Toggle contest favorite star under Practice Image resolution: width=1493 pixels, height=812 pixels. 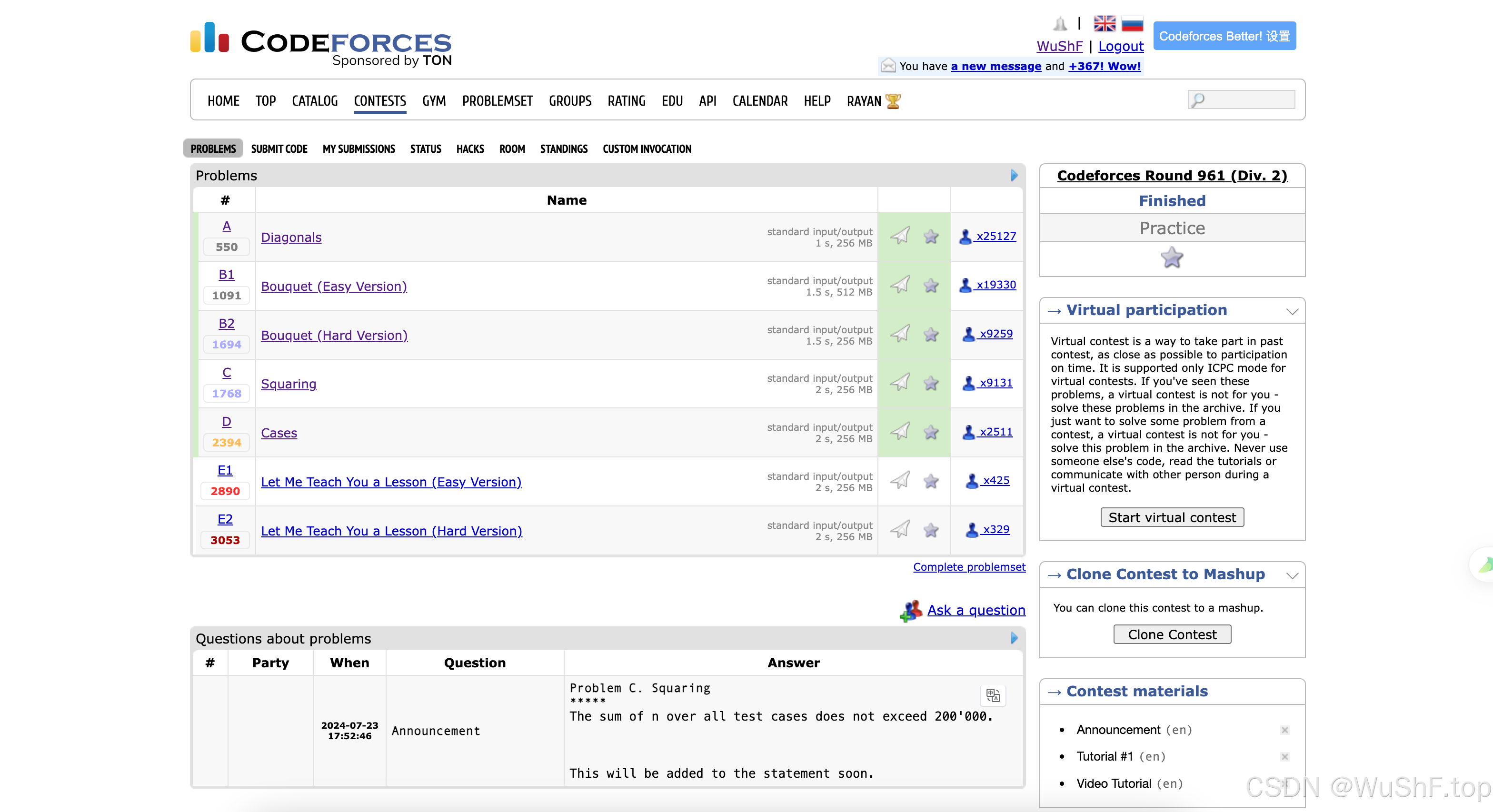(x=1172, y=258)
